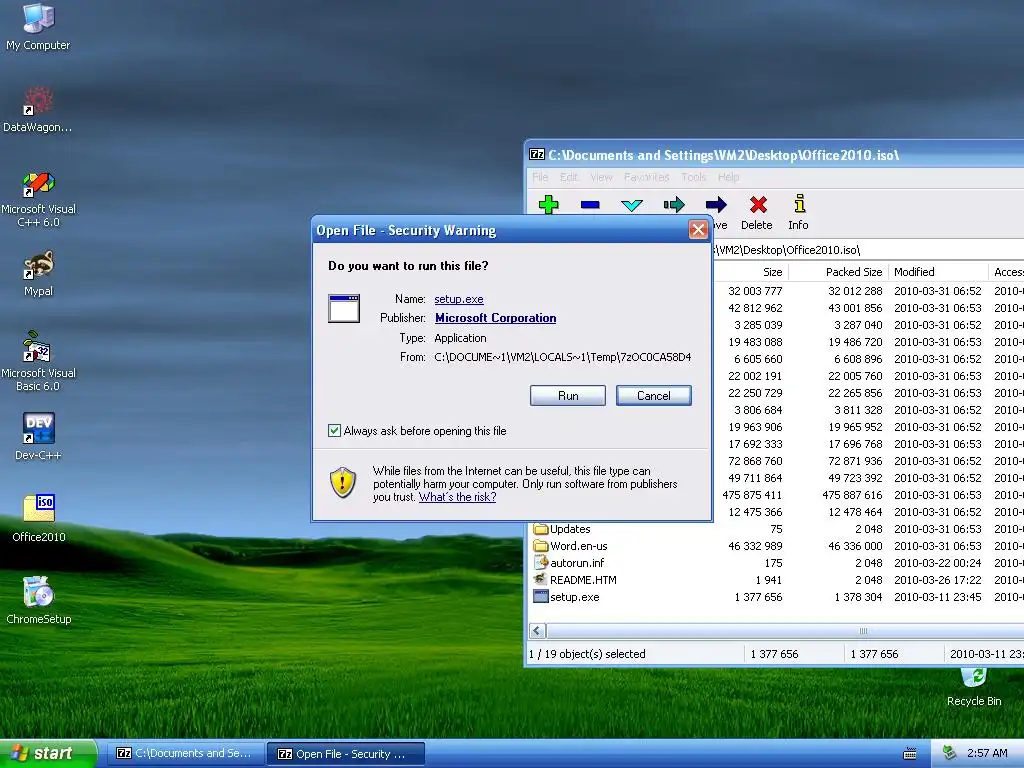
Task: Click the setup.exe name link in dialog
Action: [x=459, y=299]
